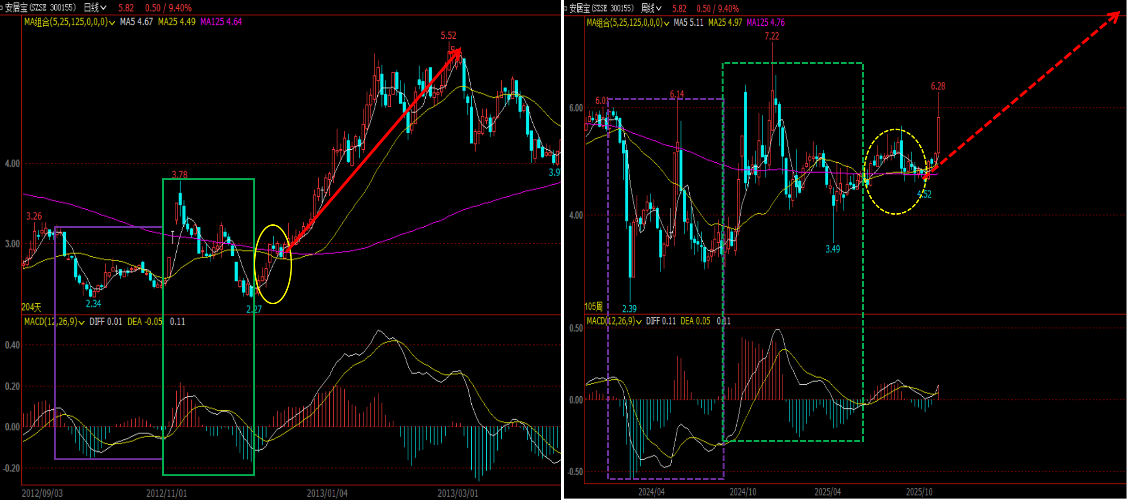
Task: Click DIFF 0.01 value in daily MACD
Action: click(108, 322)
